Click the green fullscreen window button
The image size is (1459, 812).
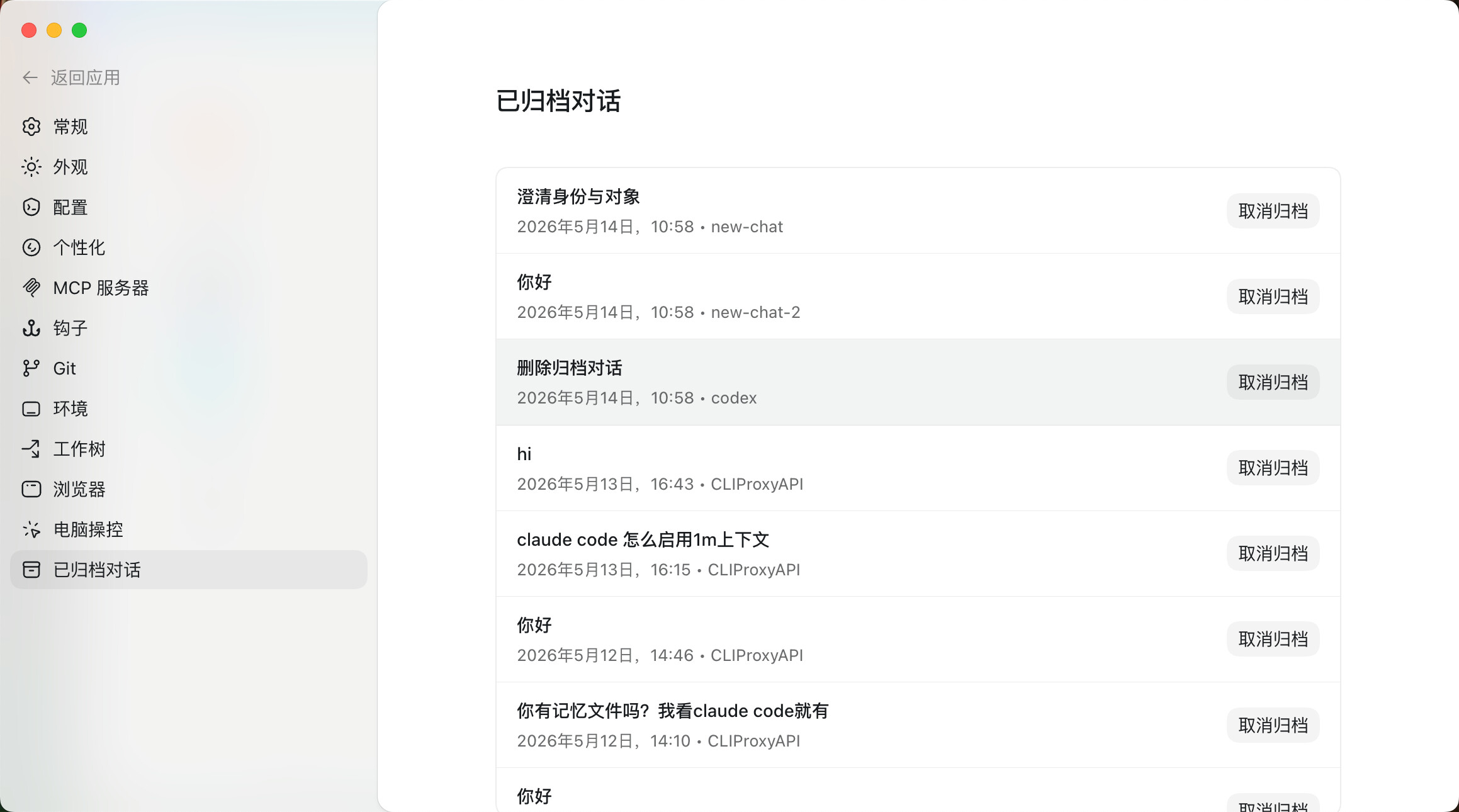pyautogui.click(x=79, y=30)
